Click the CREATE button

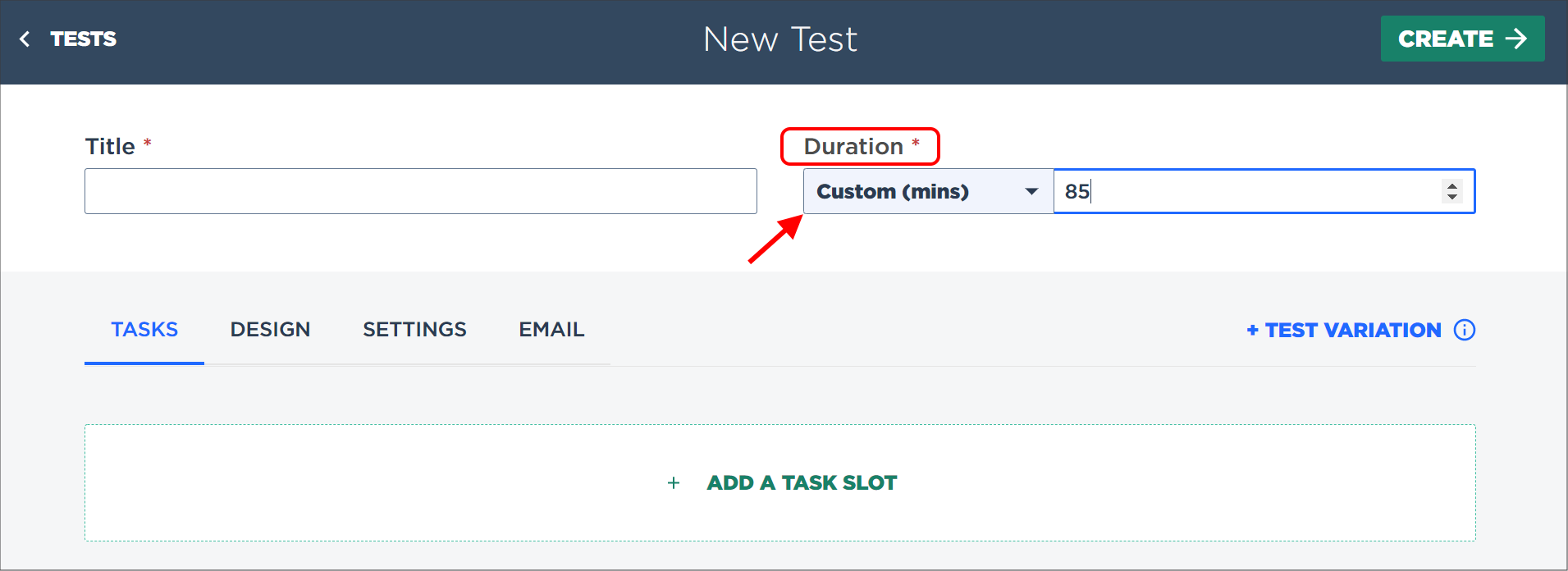(x=1462, y=39)
